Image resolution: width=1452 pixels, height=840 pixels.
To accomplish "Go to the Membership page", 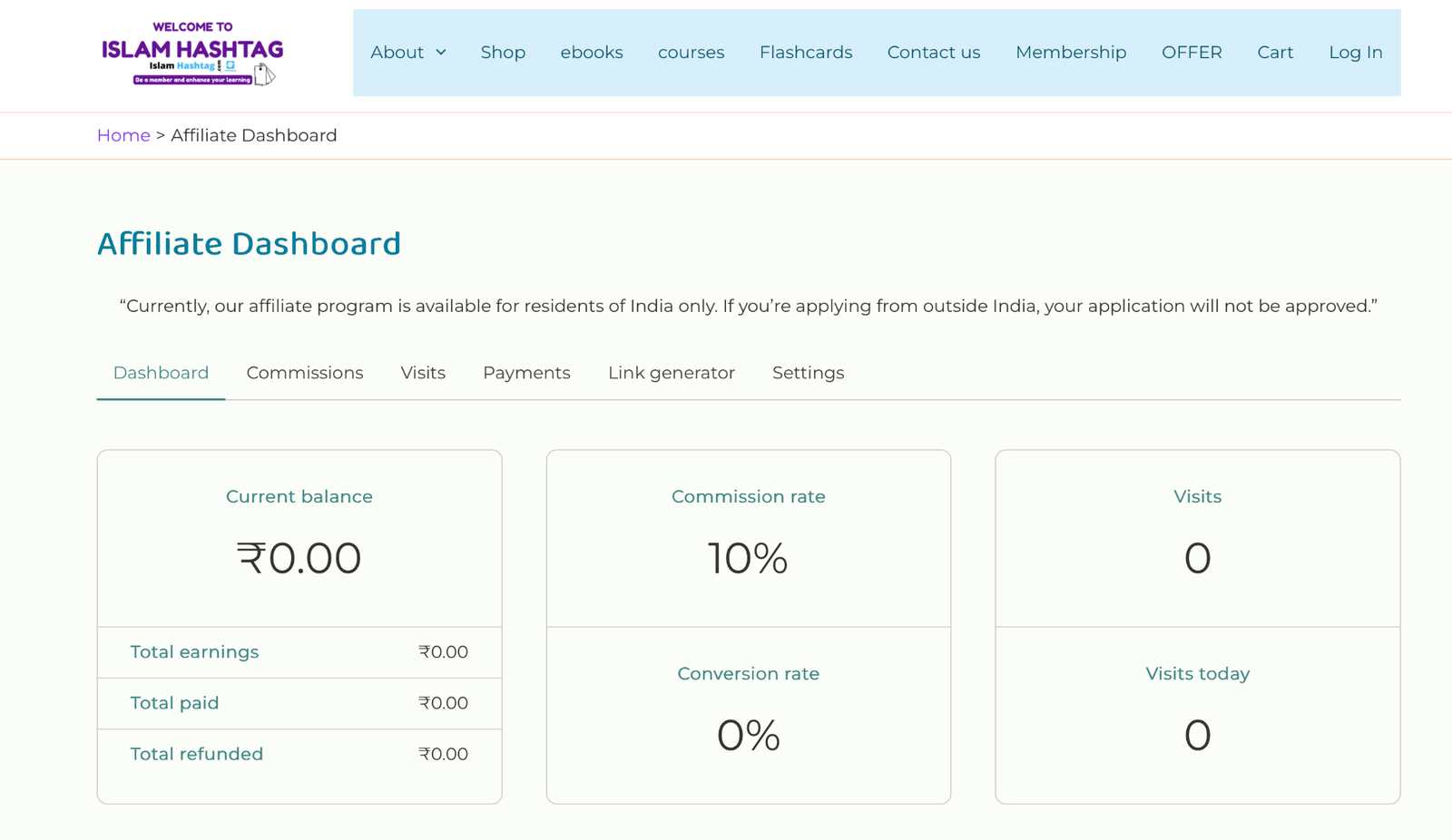I will pos(1071,53).
